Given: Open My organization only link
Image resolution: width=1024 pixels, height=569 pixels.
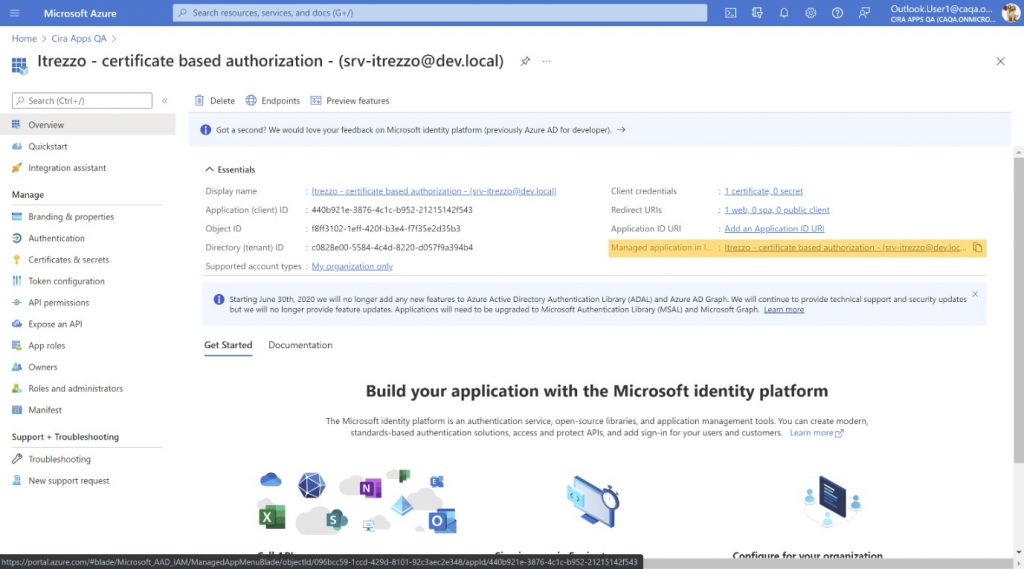Looking at the screenshot, I should click(x=352, y=267).
